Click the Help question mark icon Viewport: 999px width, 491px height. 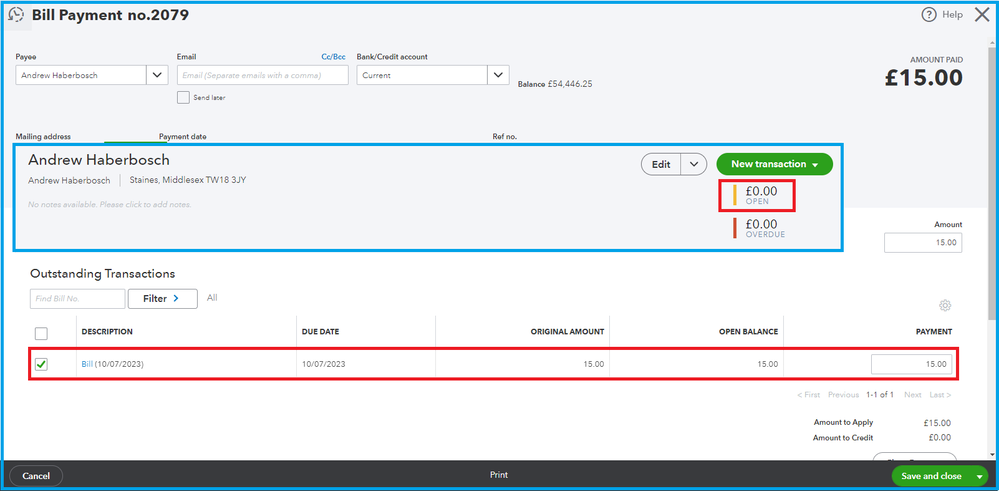click(x=929, y=15)
